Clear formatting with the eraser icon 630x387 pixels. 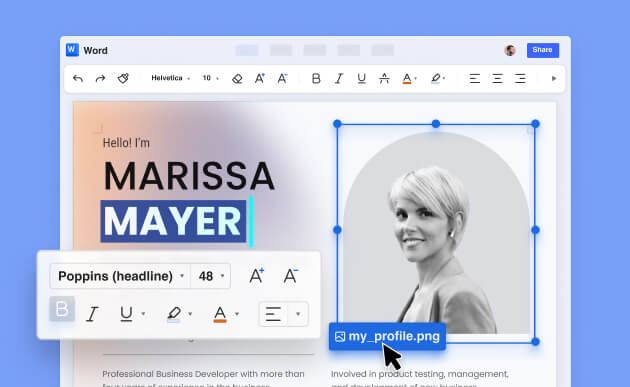click(x=237, y=78)
